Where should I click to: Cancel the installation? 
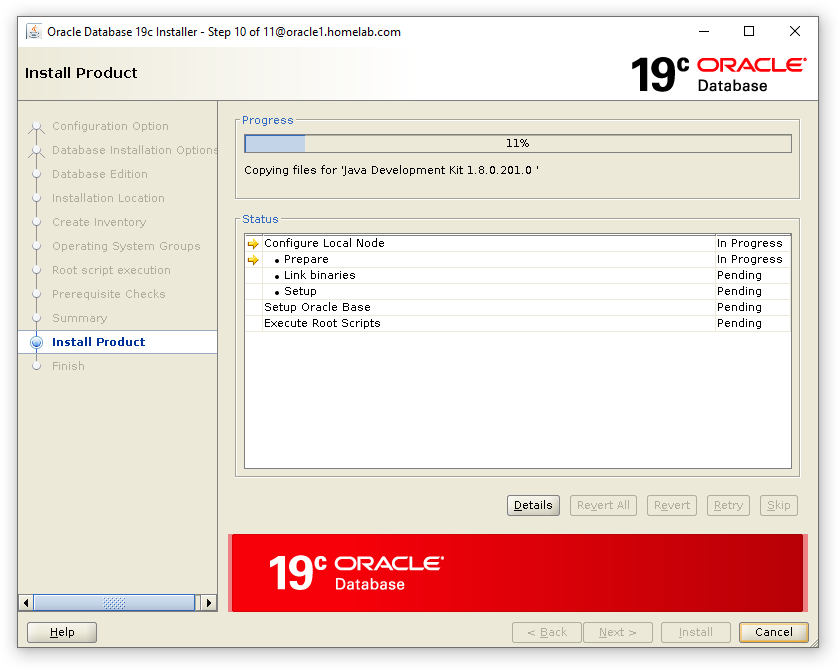pos(773,632)
